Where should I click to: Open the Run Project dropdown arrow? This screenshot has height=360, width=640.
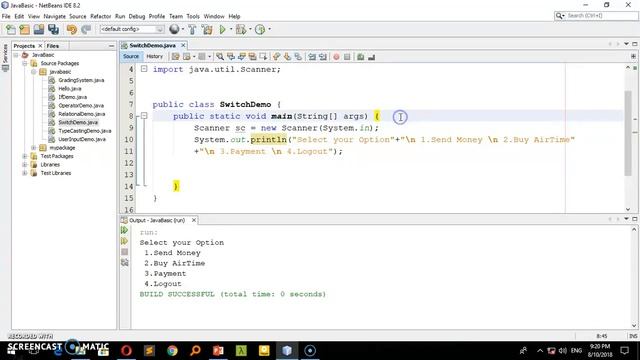coord(231,29)
